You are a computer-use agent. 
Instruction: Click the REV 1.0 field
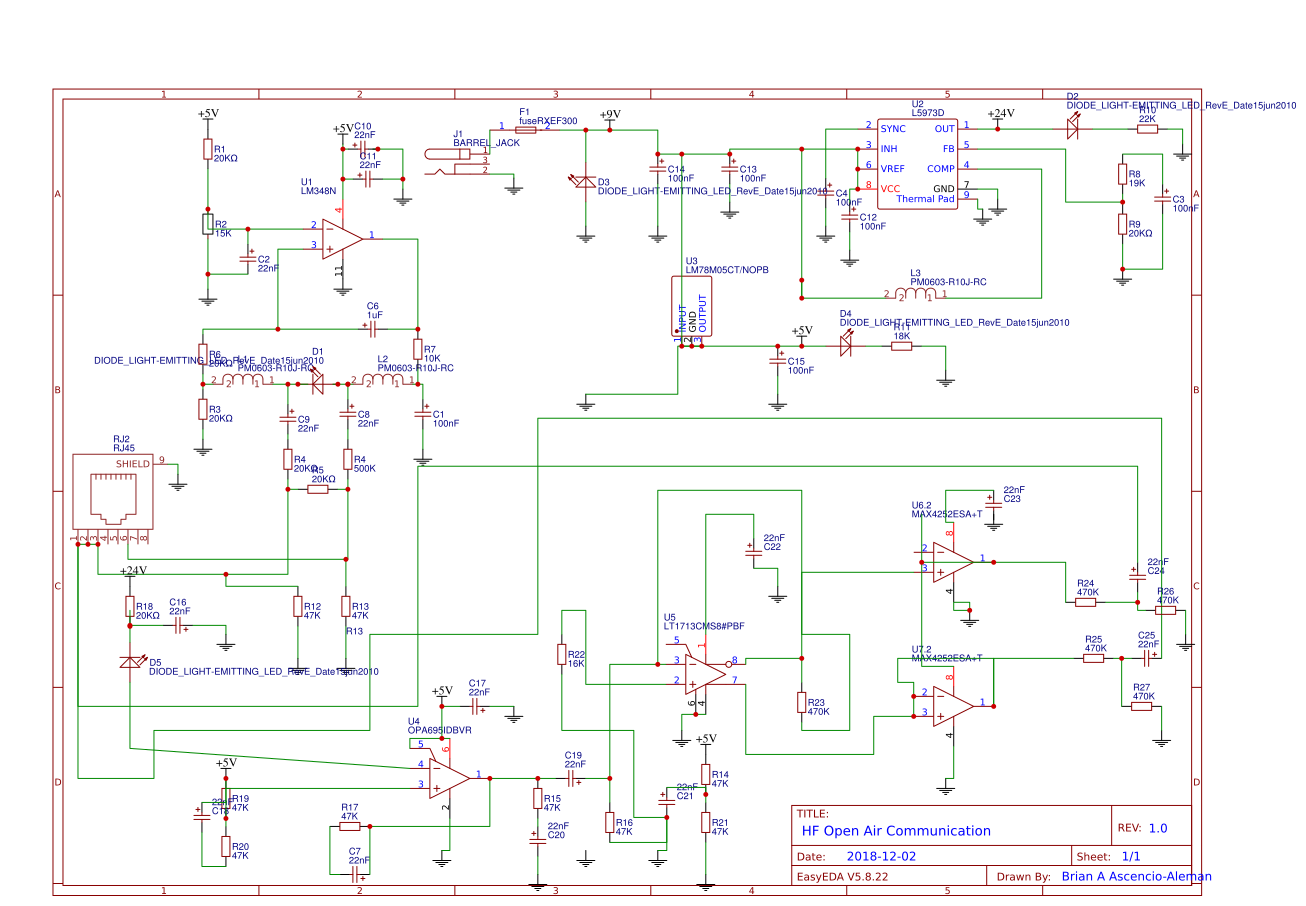click(x=1147, y=828)
